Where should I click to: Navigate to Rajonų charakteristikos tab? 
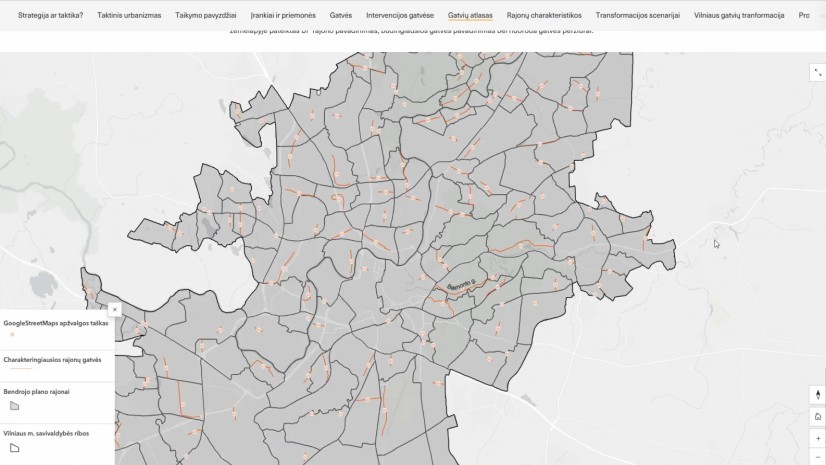click(x=544, y=16)
